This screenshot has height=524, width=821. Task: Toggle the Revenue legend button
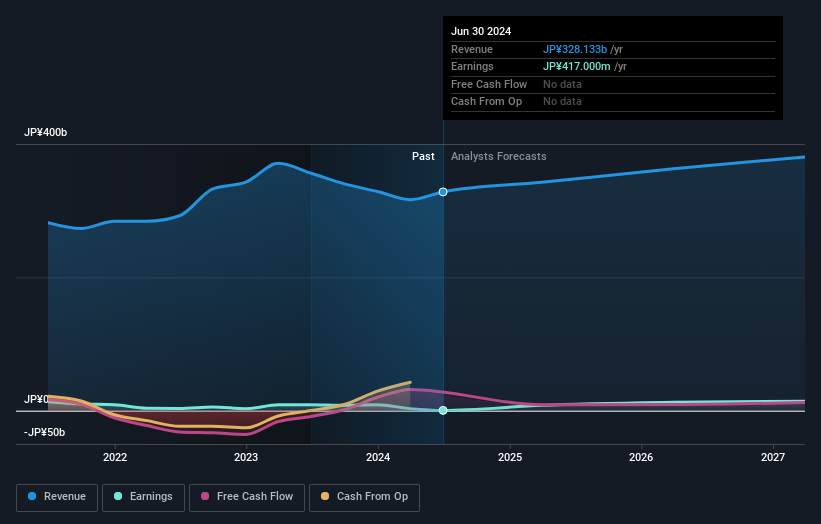coord(57,497)
